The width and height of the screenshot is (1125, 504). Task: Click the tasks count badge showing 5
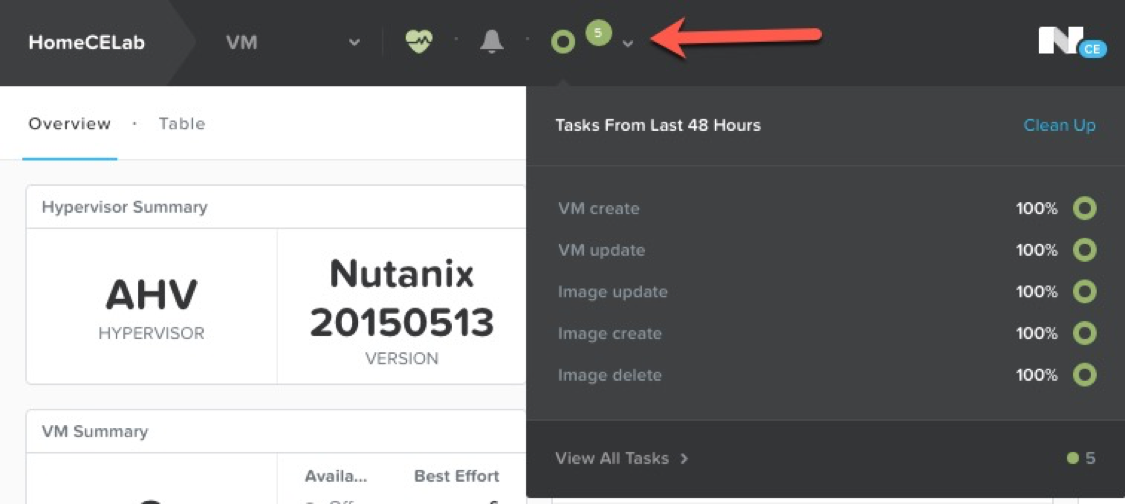point(598,32)
